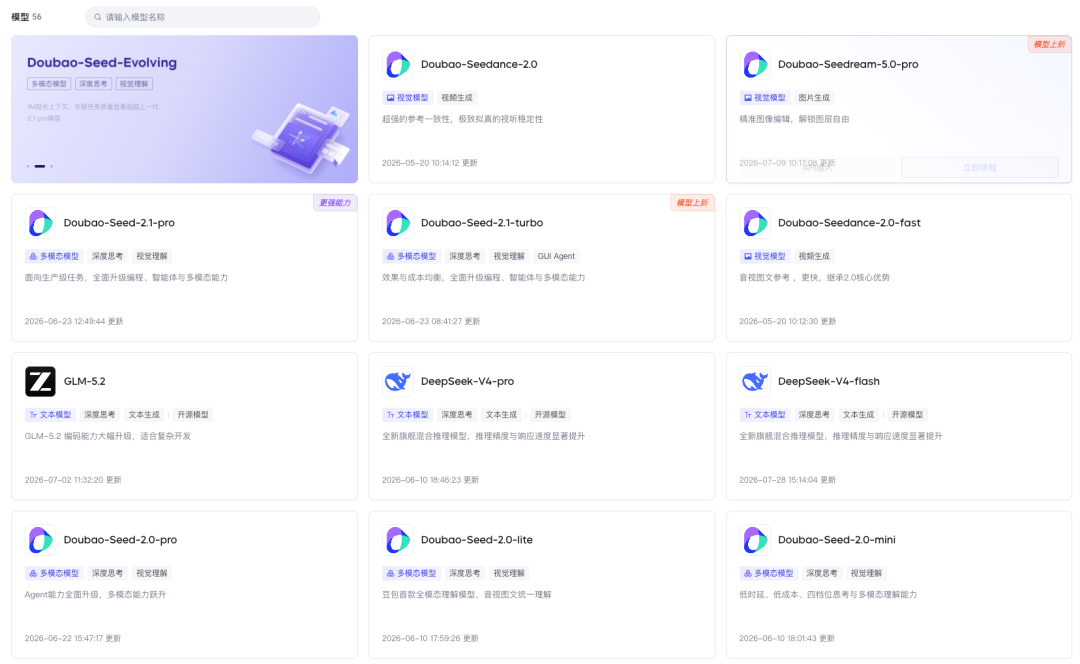Click the Doubao-Seedream-5.0-pro model logo
1080x664 pixels.
pos(755,65)
